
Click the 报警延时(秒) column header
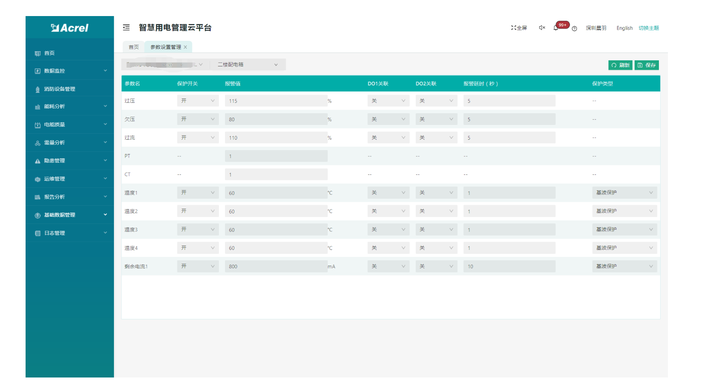pos(480,84)
